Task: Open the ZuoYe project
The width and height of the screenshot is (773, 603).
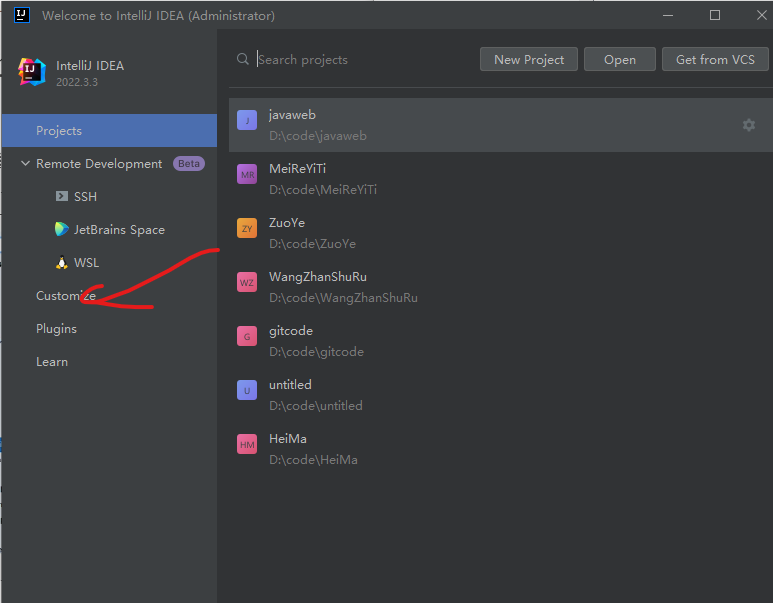Action: click(501, 233)
